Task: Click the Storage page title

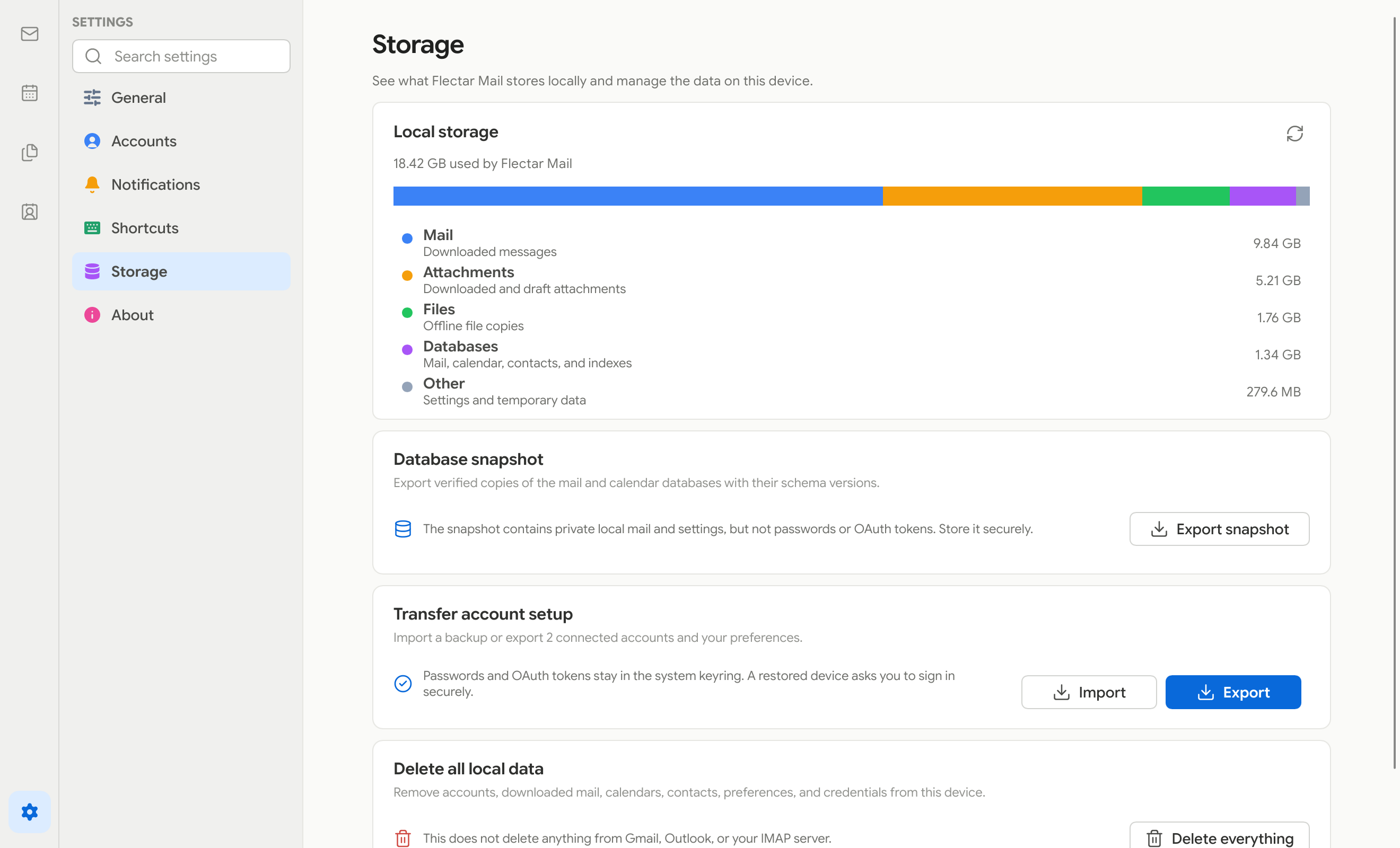Action: [x=418, y=45]
